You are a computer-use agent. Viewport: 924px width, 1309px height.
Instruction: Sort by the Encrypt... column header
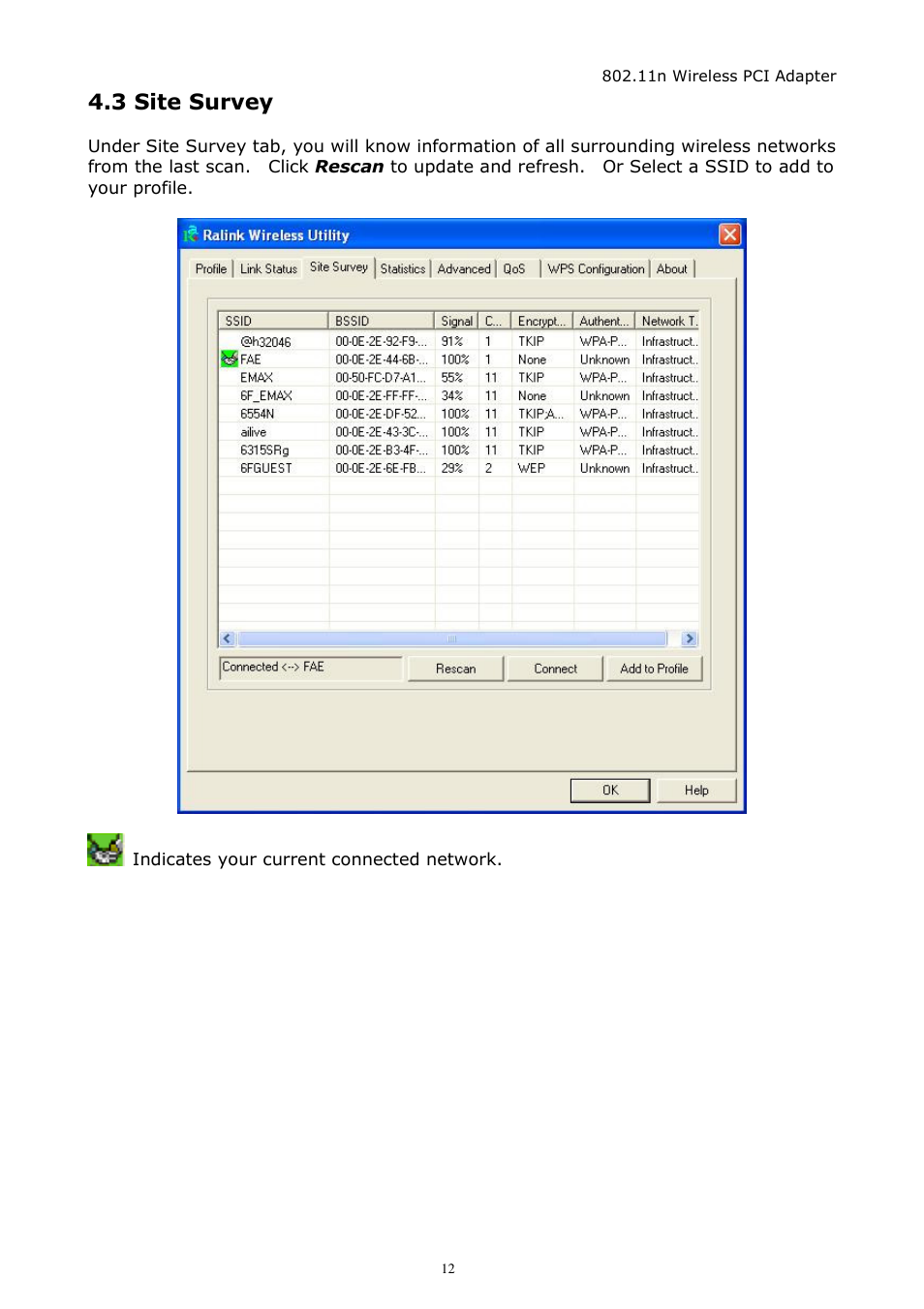coord(542,321)
